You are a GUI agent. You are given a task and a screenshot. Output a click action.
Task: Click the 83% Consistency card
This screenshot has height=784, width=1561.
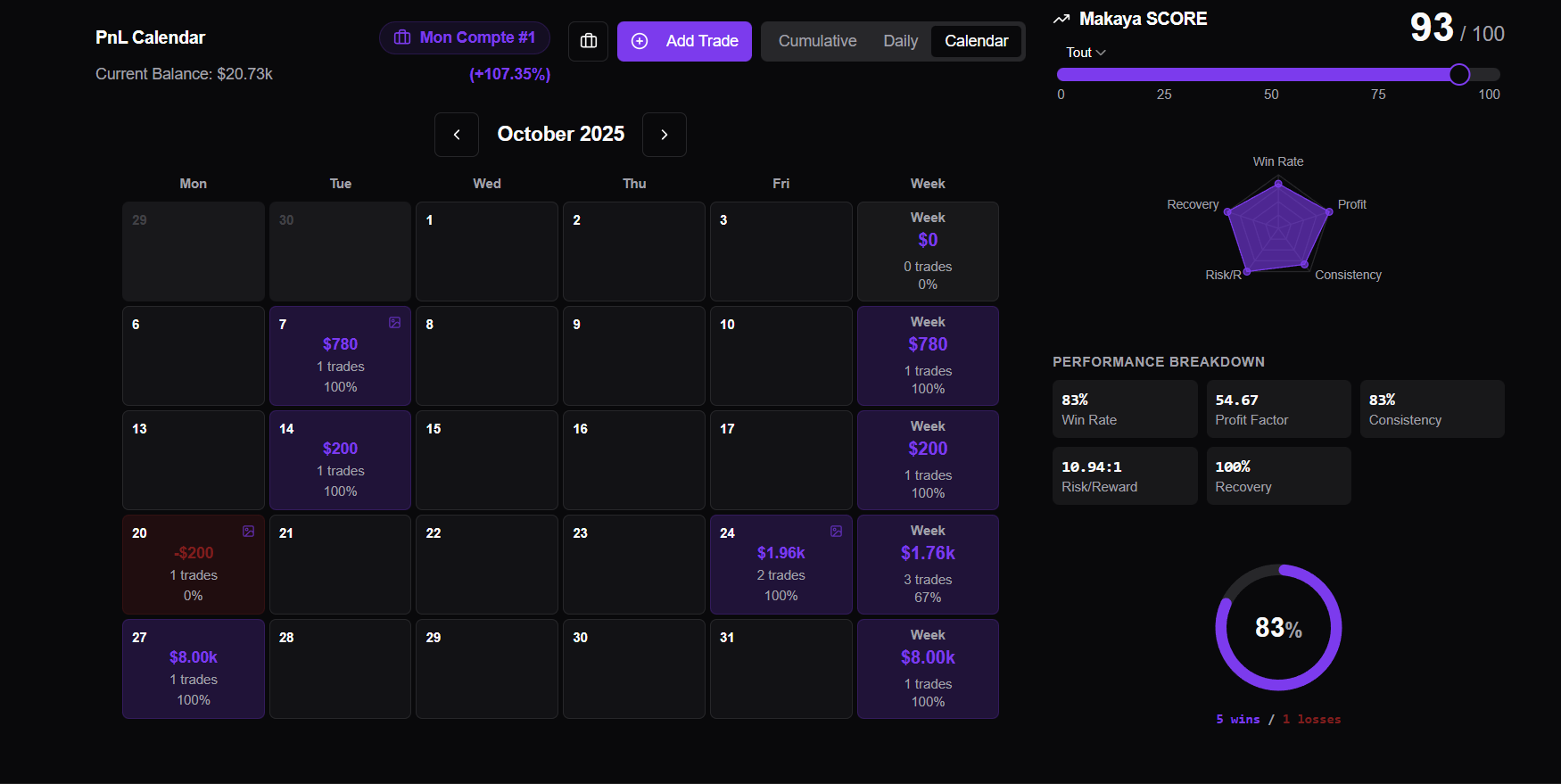point(1432,409)
